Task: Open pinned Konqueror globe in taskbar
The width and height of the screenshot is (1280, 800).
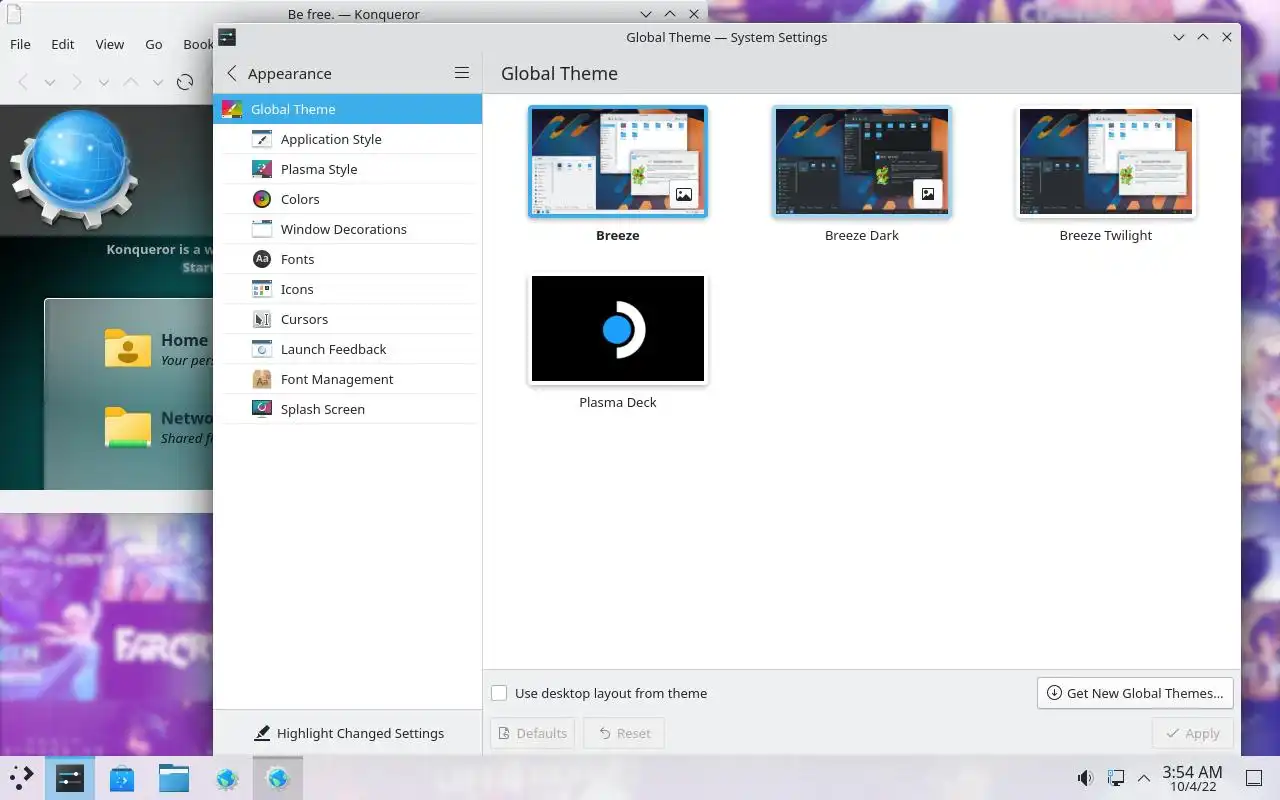Action: tap(227, 778)
